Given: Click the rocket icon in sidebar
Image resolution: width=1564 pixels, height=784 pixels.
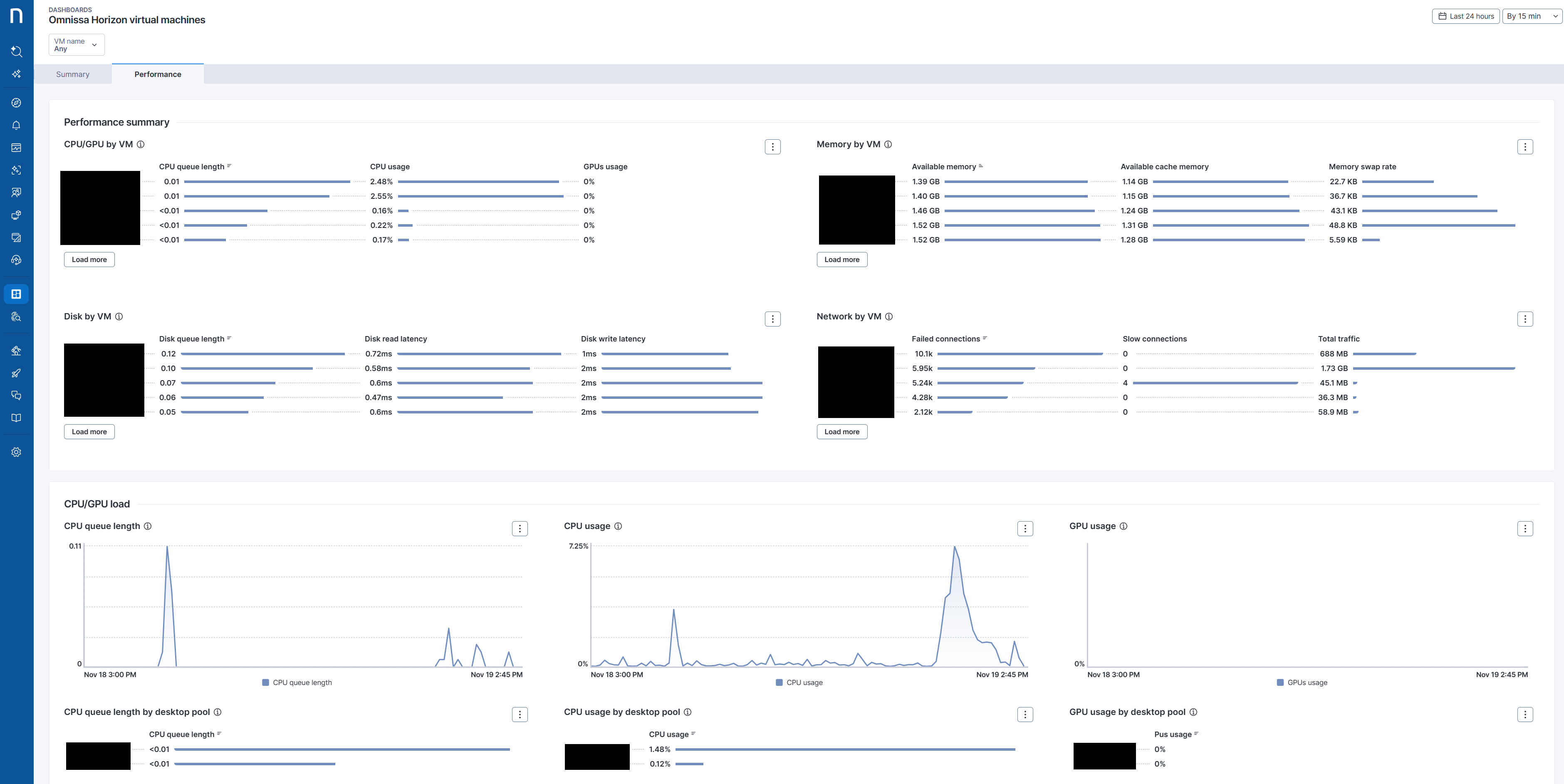Looking at the screenshot, I should [16, 373].
